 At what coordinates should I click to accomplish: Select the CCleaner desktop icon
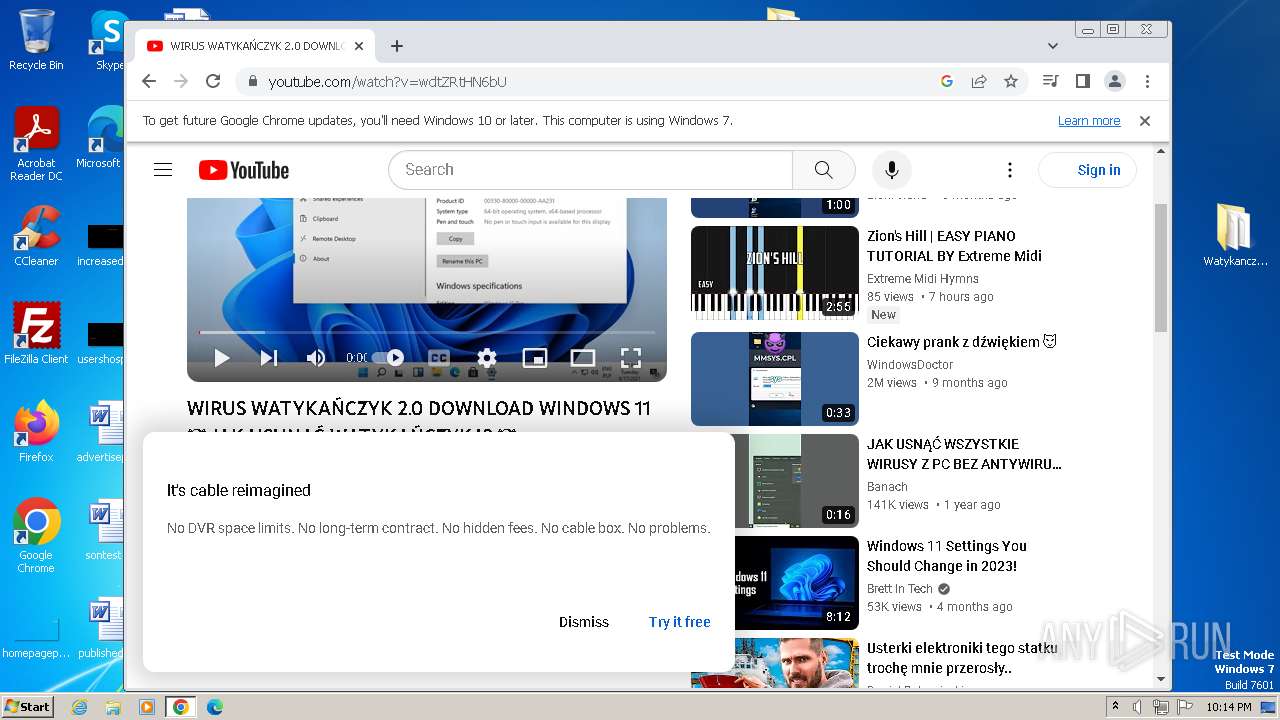36,236
